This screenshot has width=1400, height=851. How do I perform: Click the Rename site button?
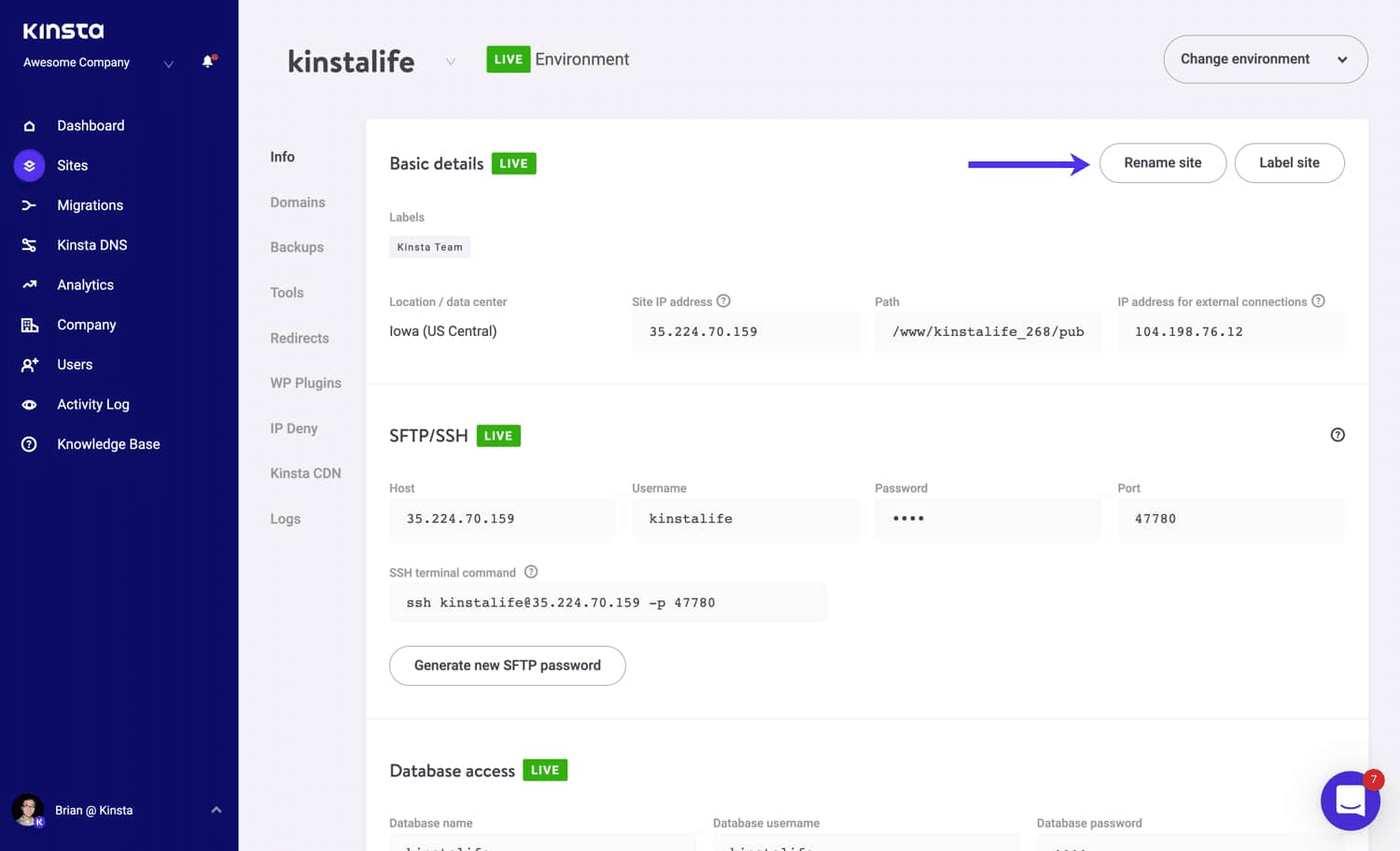(x=1163, y=162)
